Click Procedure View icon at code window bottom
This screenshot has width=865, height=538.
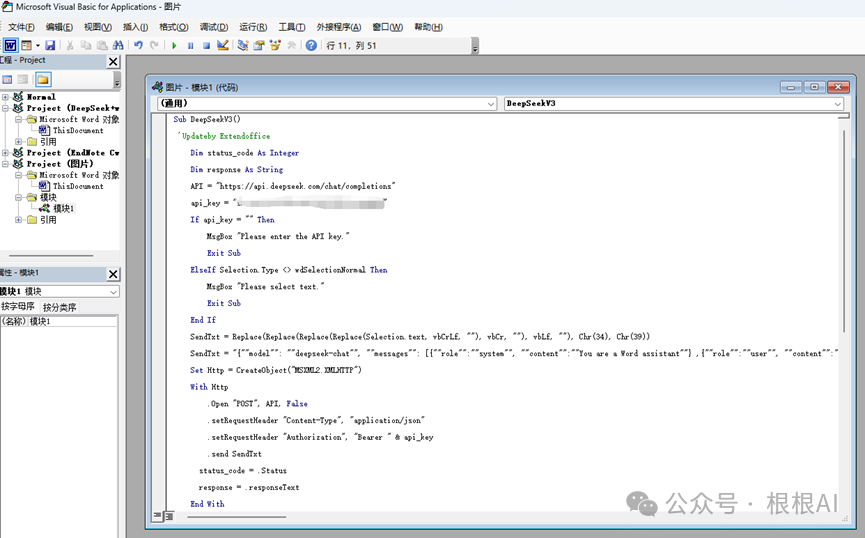coord(157,516)
